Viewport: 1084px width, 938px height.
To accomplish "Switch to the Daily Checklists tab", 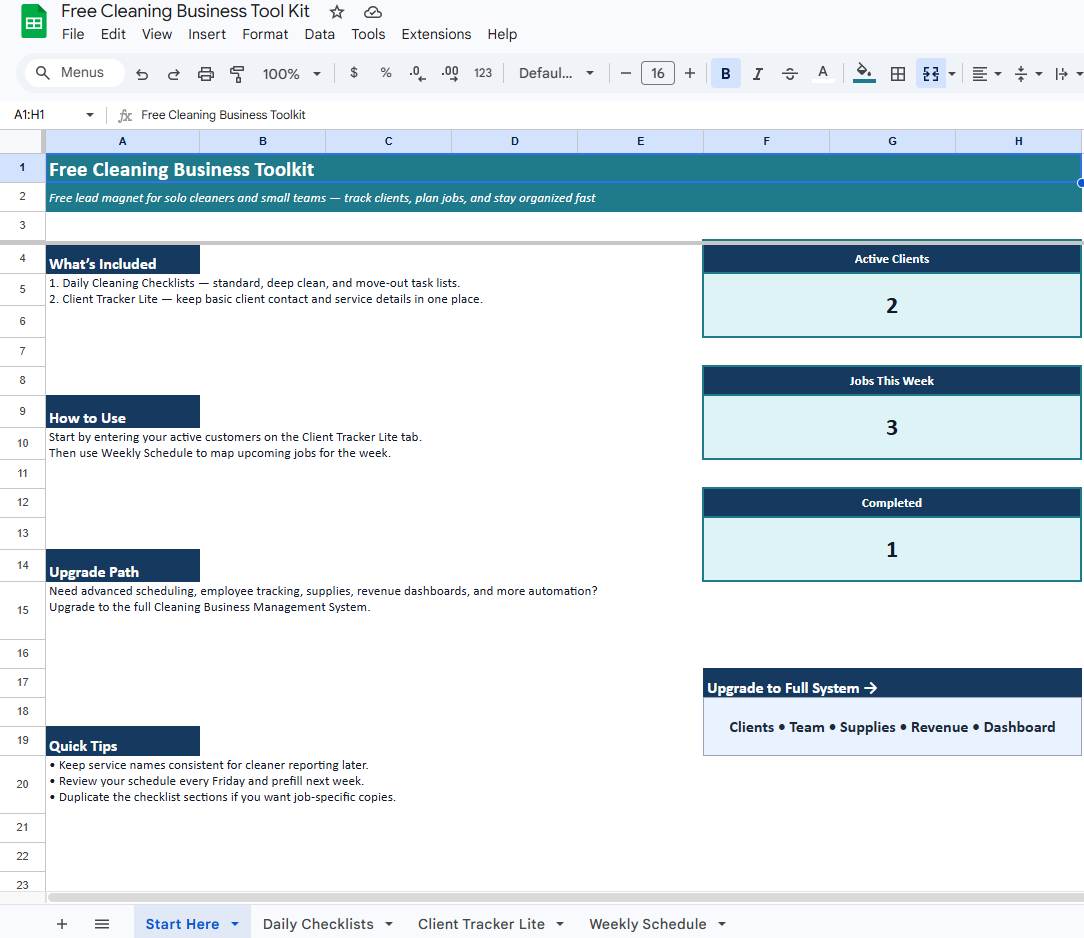I will (318, 924).
